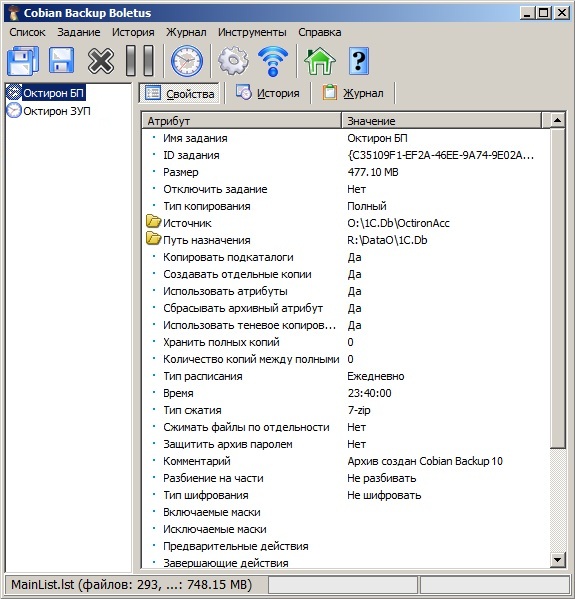Open the Задание menu

click(79, 32)
